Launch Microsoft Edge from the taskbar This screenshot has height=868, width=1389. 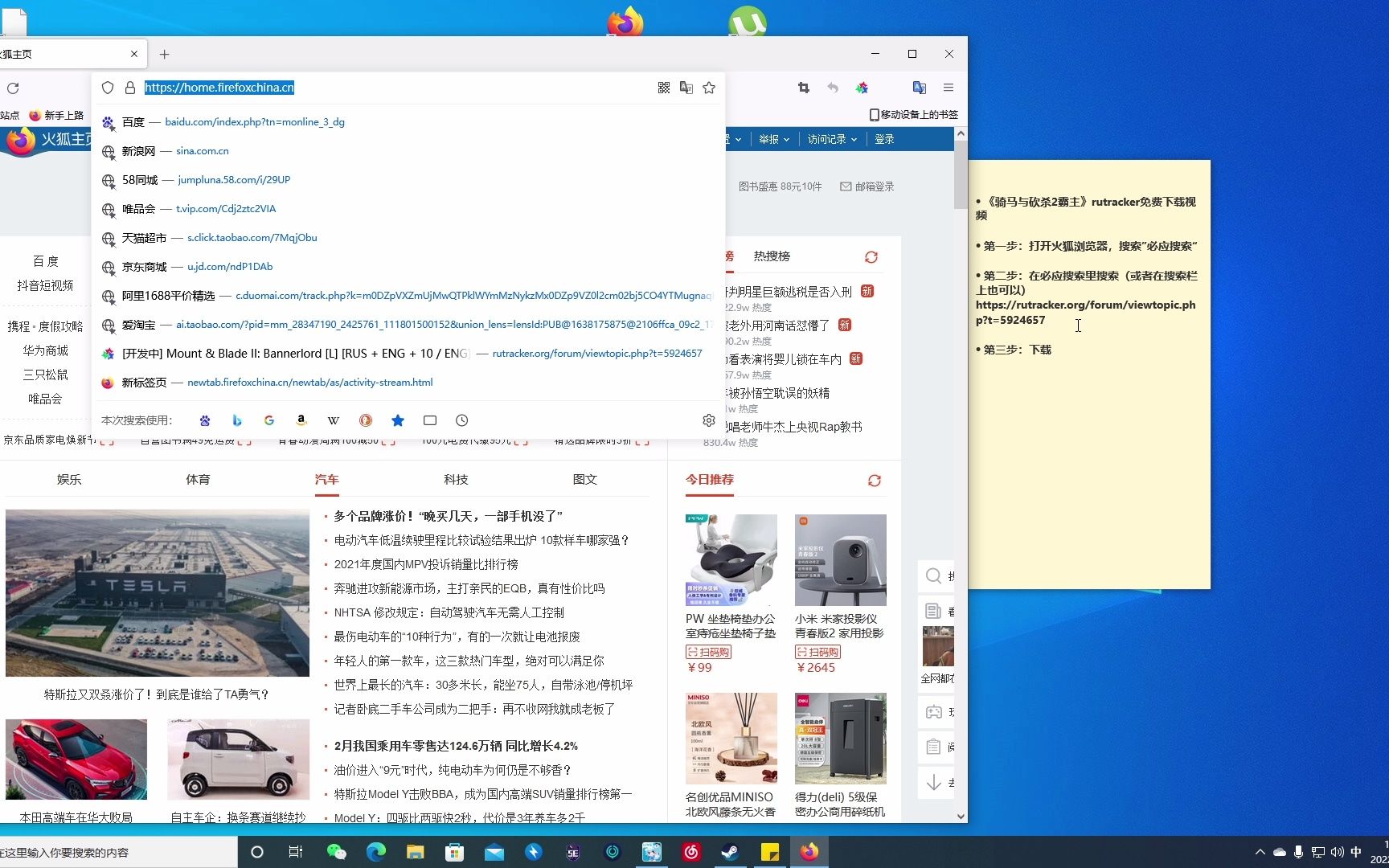pyautogui.click(x=376, y=852)
